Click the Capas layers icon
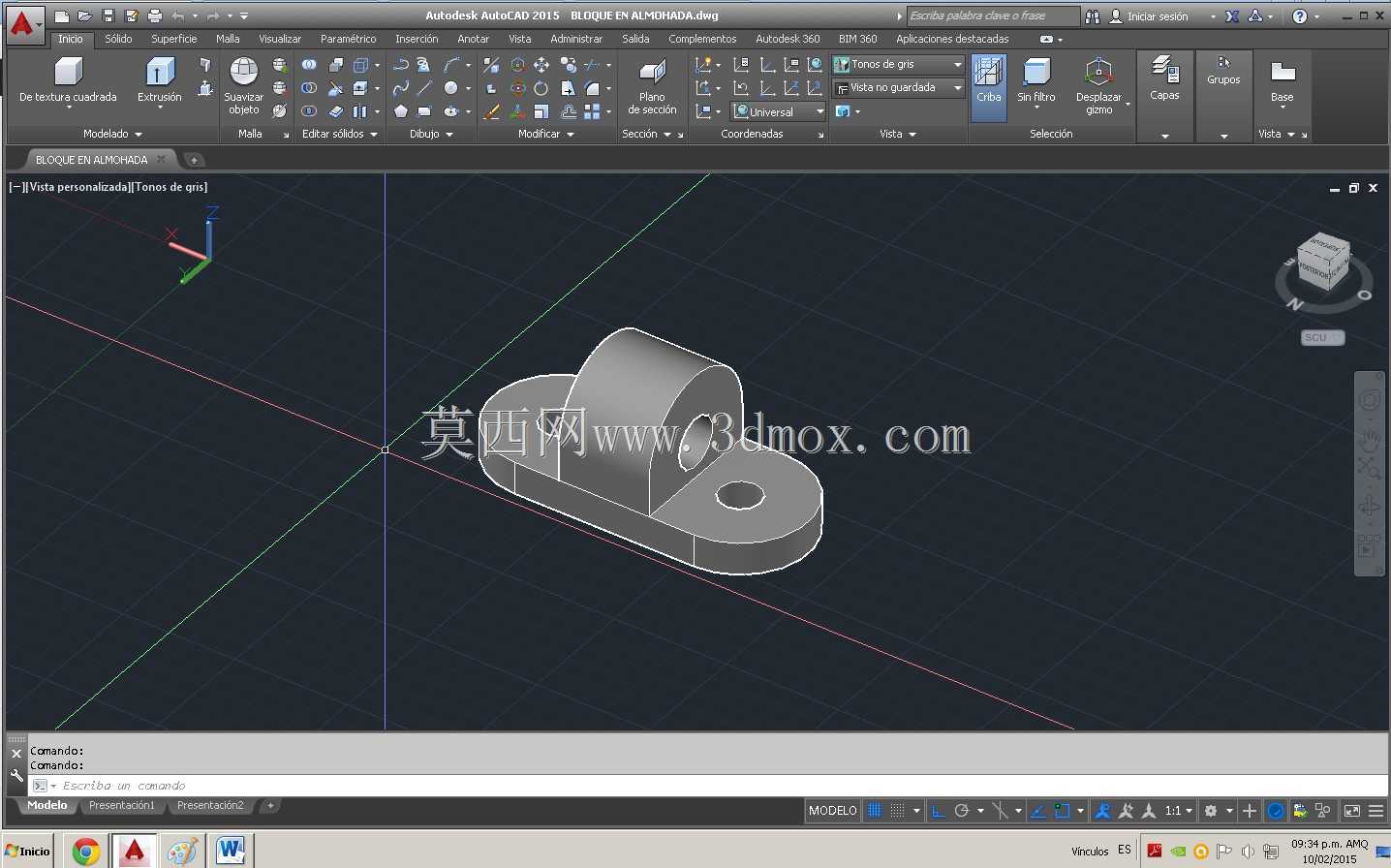This screenshot has width=1391, height=868. pos(1164,70)
